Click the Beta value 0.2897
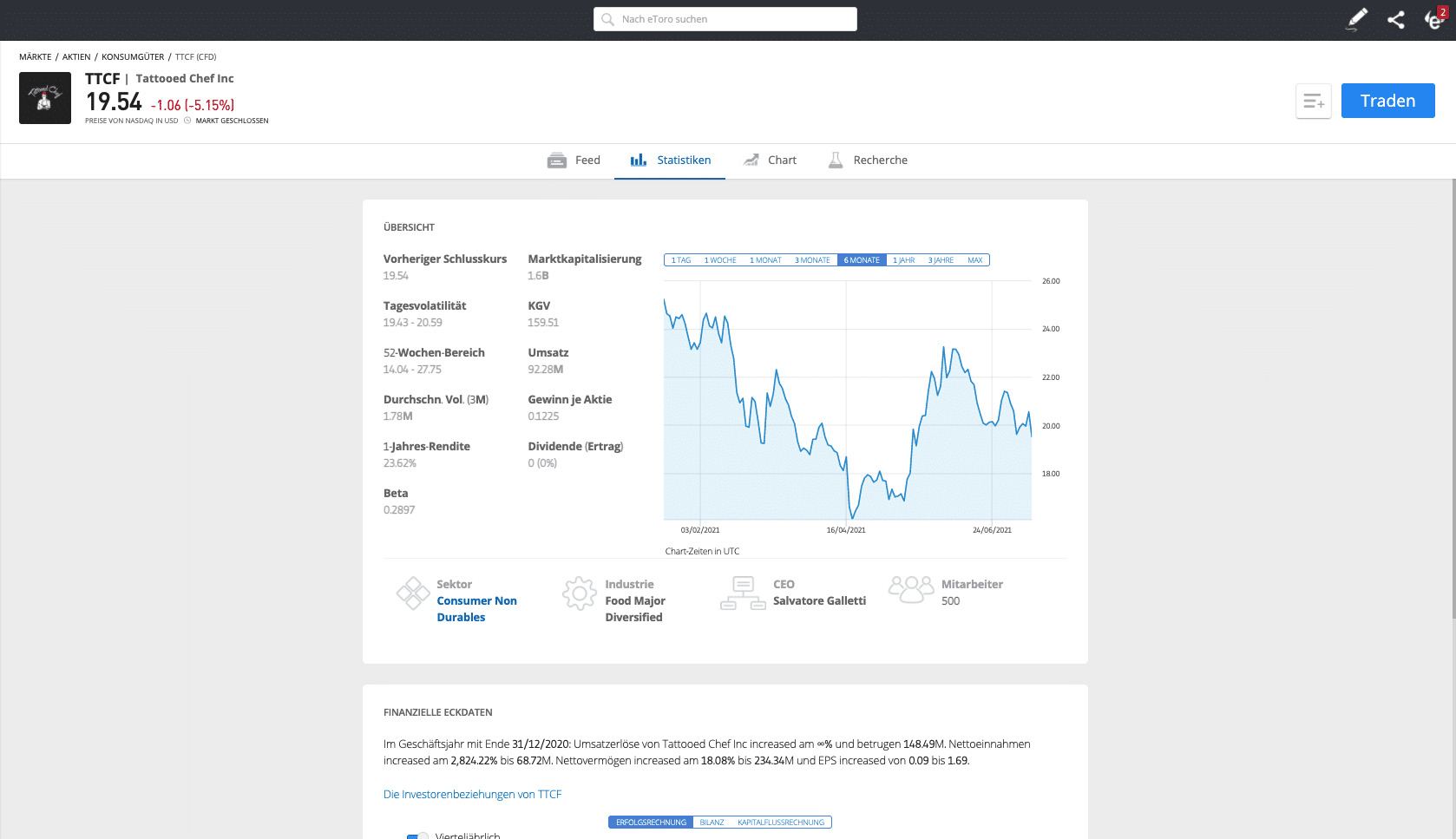 [399, 510]
